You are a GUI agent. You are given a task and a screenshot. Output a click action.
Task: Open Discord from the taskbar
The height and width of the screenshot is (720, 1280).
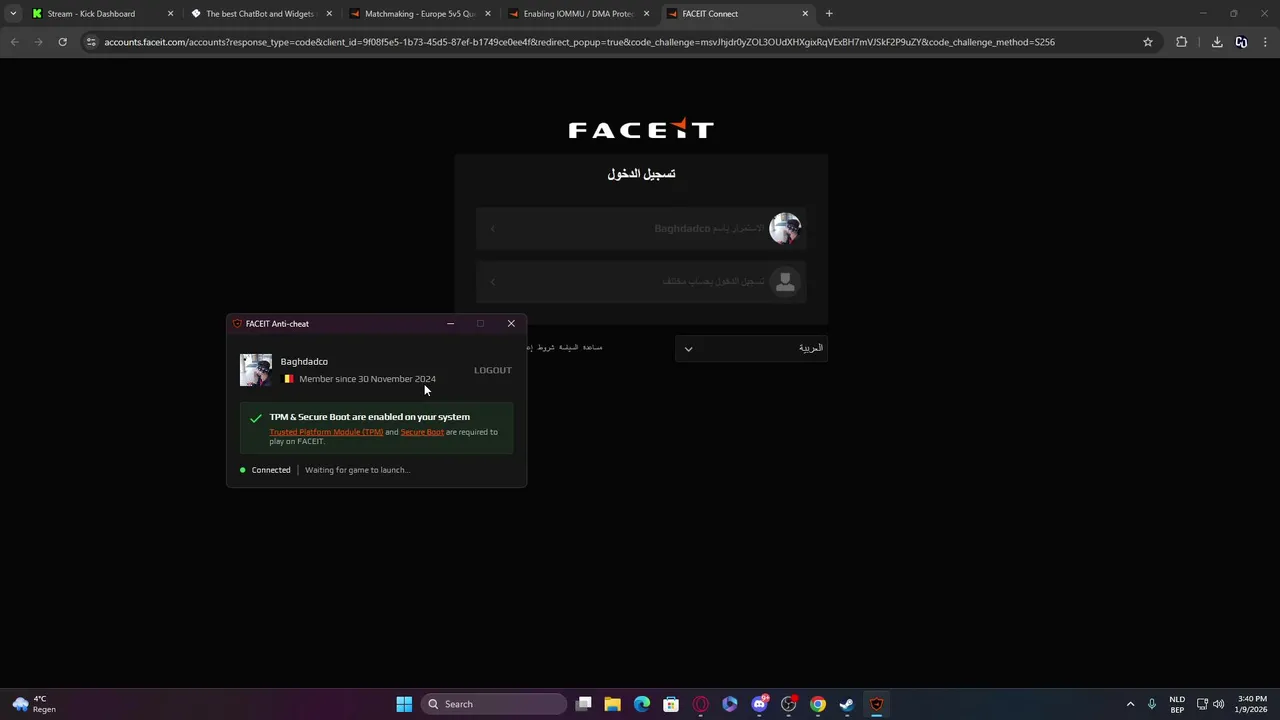759,704
